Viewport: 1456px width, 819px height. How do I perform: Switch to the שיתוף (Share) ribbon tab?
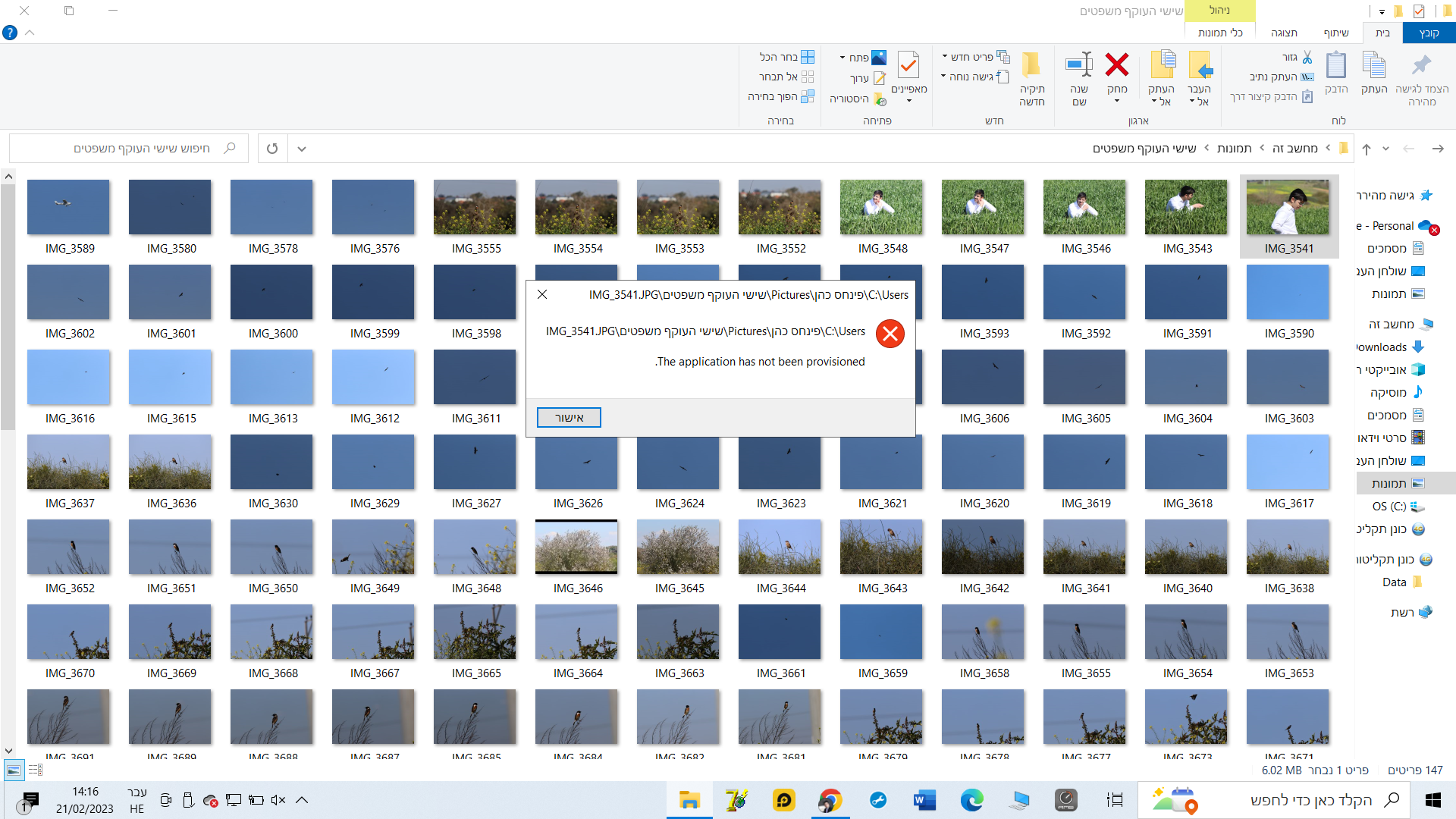tap(1336, 33)
